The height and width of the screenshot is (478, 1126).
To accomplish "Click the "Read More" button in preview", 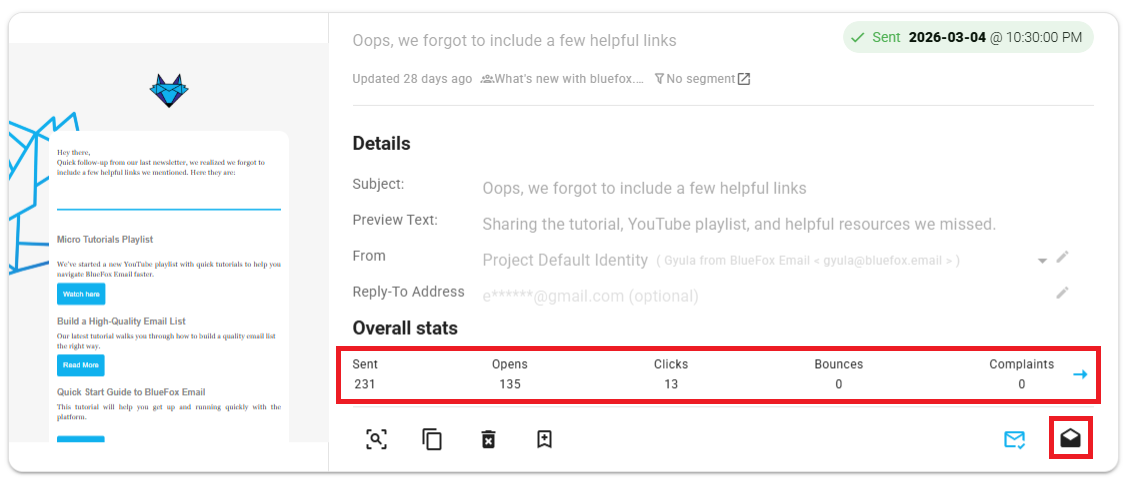I will coord(81,365).
